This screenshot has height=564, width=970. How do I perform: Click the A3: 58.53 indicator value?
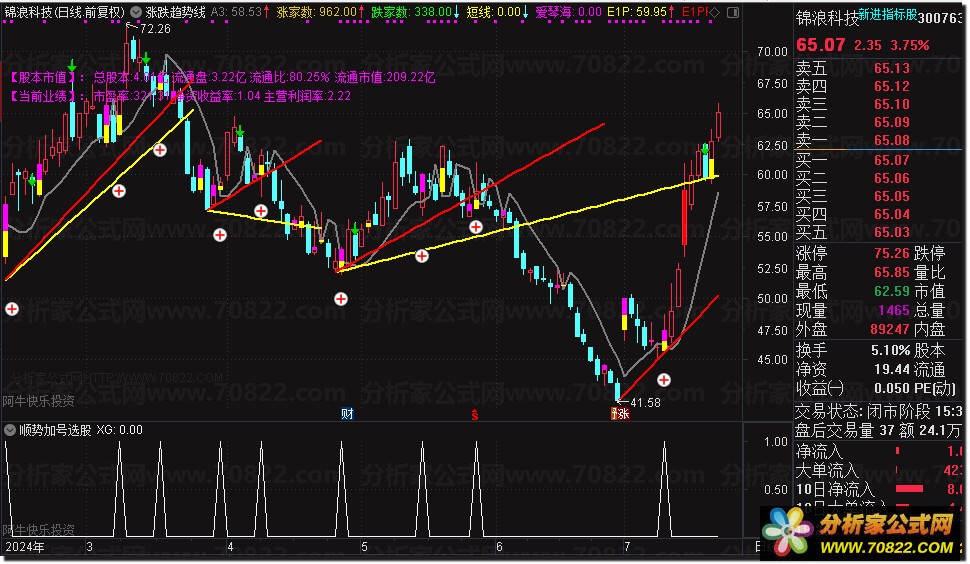(240, 12)
